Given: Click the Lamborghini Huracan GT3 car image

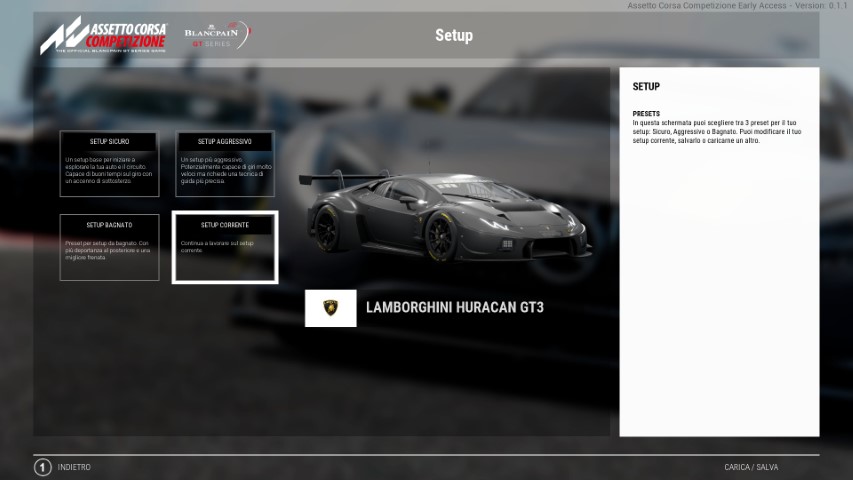Looking at the screenshot, I should click(445, 217).
